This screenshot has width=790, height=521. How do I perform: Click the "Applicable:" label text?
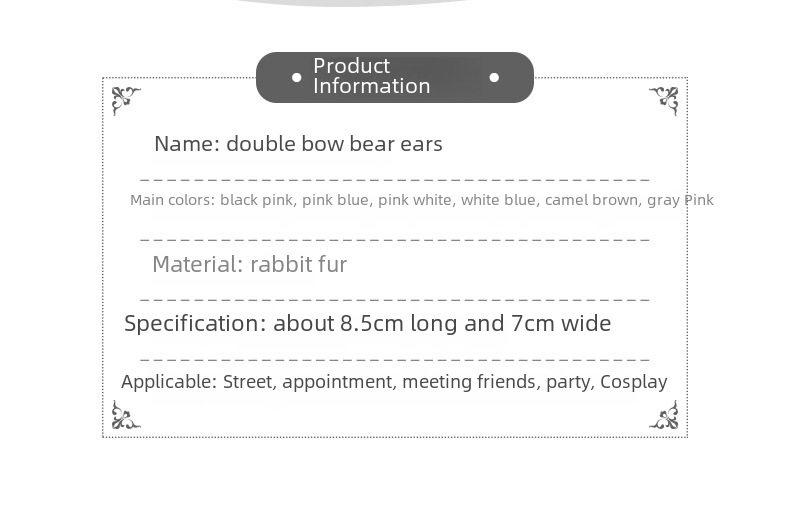coord(168,382)
